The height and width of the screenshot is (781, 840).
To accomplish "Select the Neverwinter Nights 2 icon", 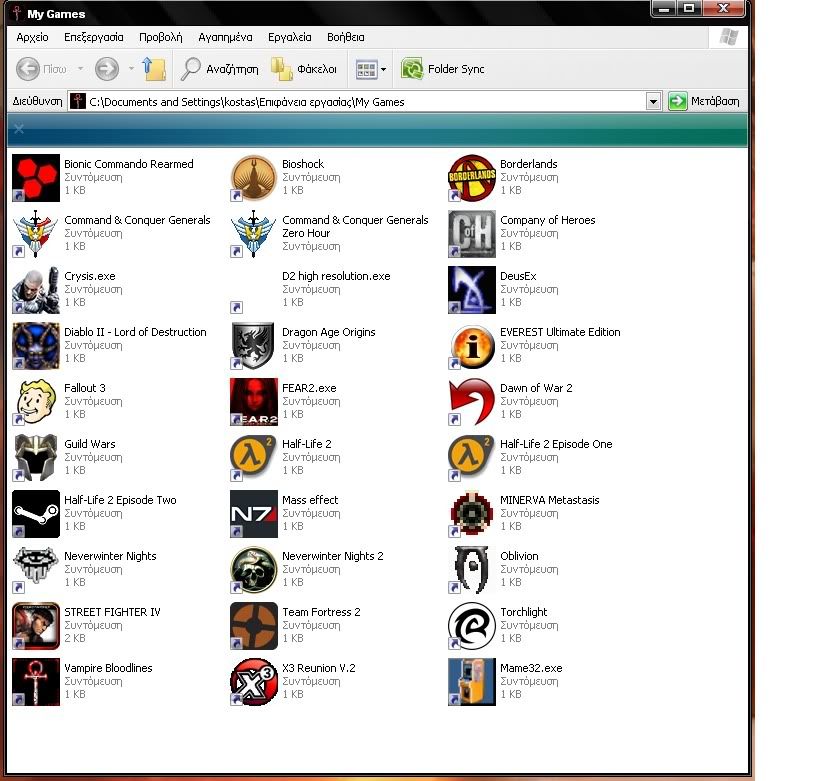I will (254, 570).
